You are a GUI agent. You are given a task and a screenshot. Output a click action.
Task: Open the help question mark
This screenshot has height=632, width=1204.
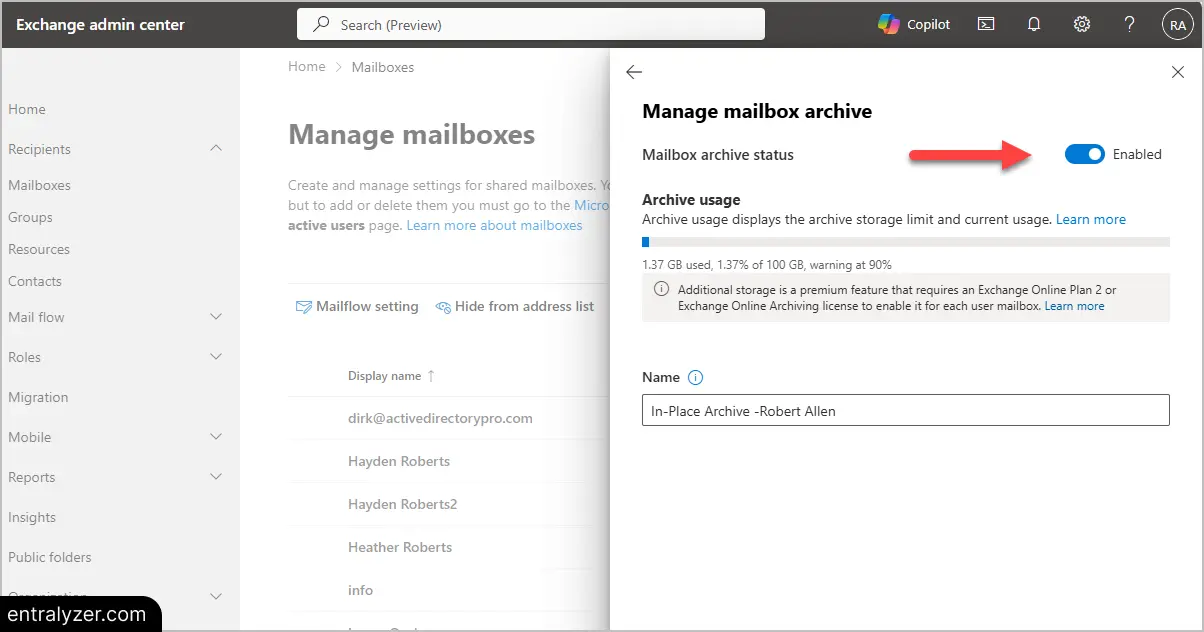coord(1129,24)
